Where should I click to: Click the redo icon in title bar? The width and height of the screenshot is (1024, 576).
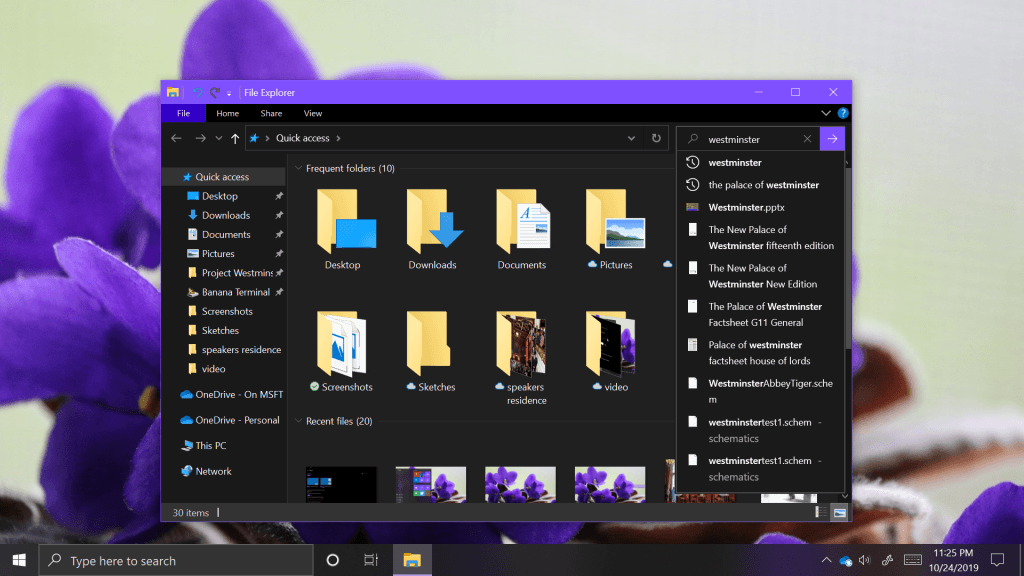[x=214, y=93]
